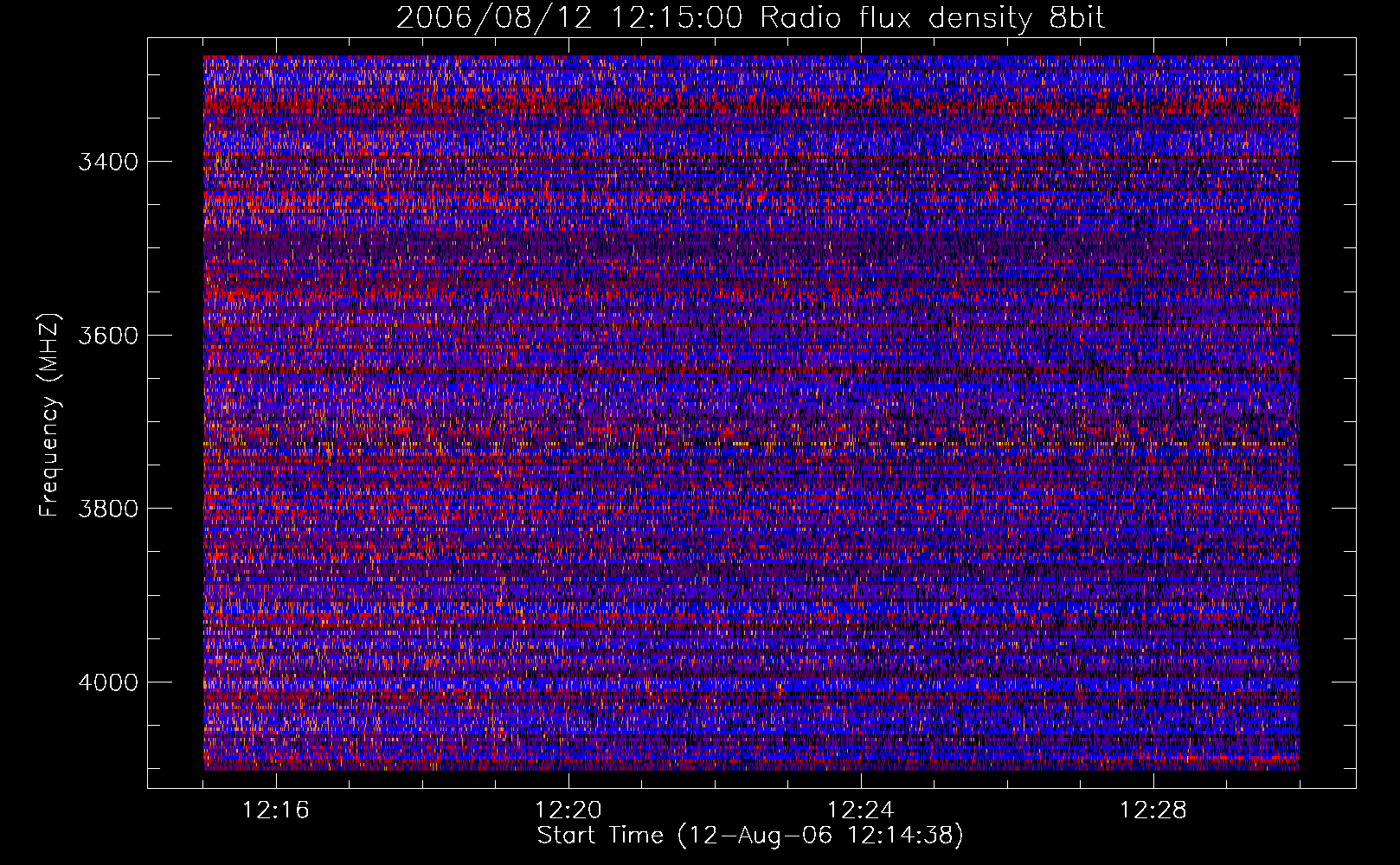Select the 3400 frequency axis label
This screenshot has width=1400, height=865.
click(x=108, y=162)
